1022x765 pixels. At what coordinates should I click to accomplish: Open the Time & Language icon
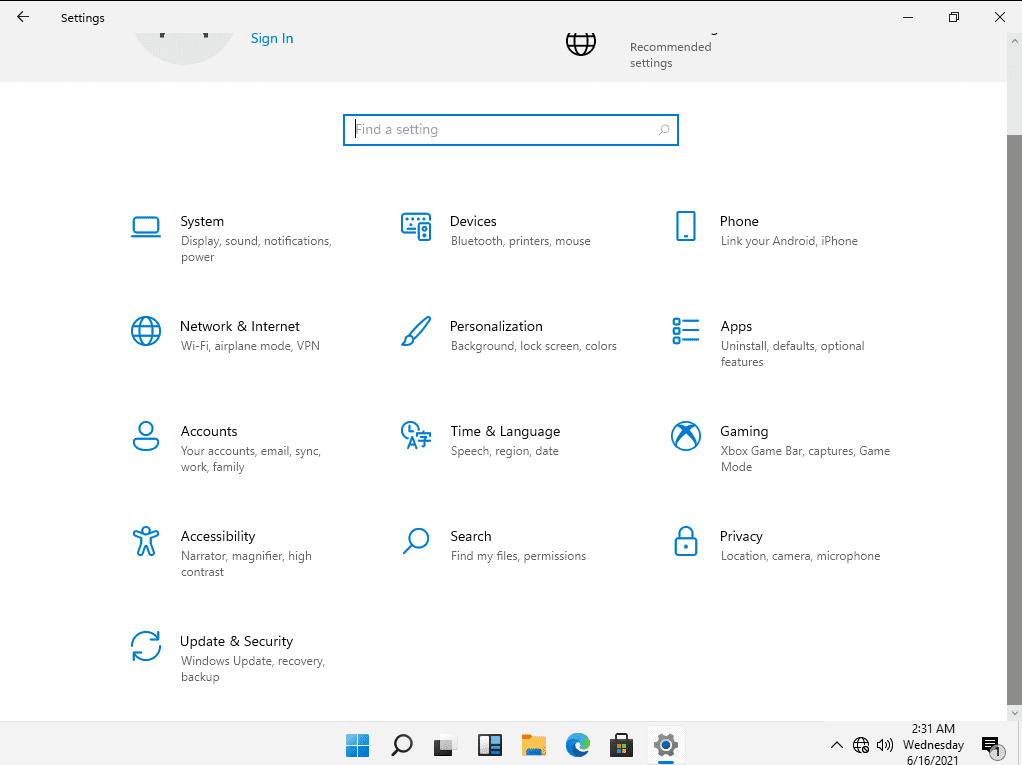pos(416,436)
